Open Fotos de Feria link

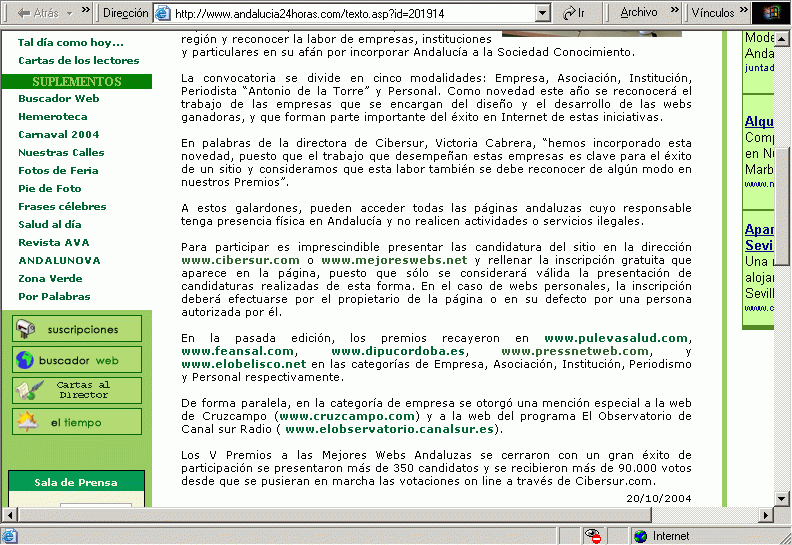(x=58, y=171)
